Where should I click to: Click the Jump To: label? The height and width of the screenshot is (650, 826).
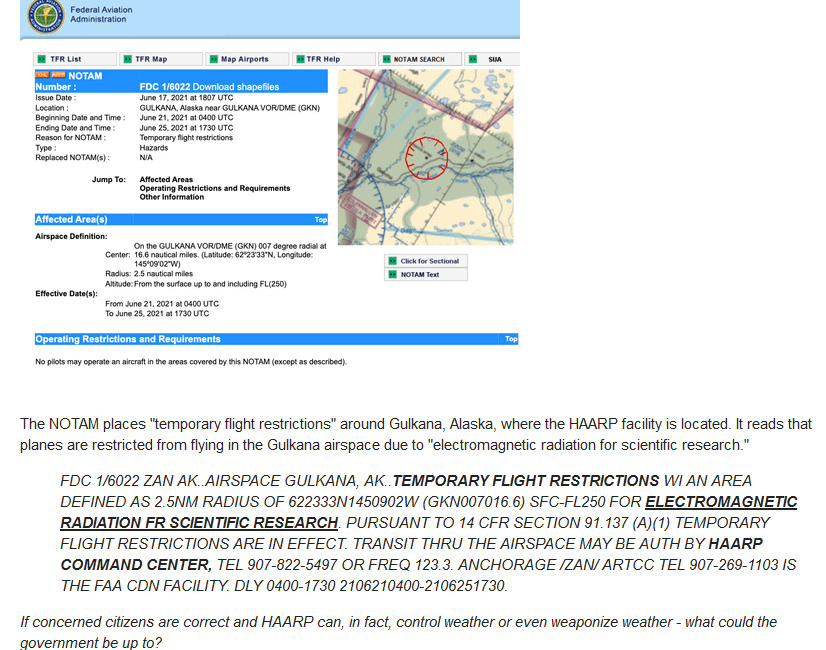click(x=109, y=180)
